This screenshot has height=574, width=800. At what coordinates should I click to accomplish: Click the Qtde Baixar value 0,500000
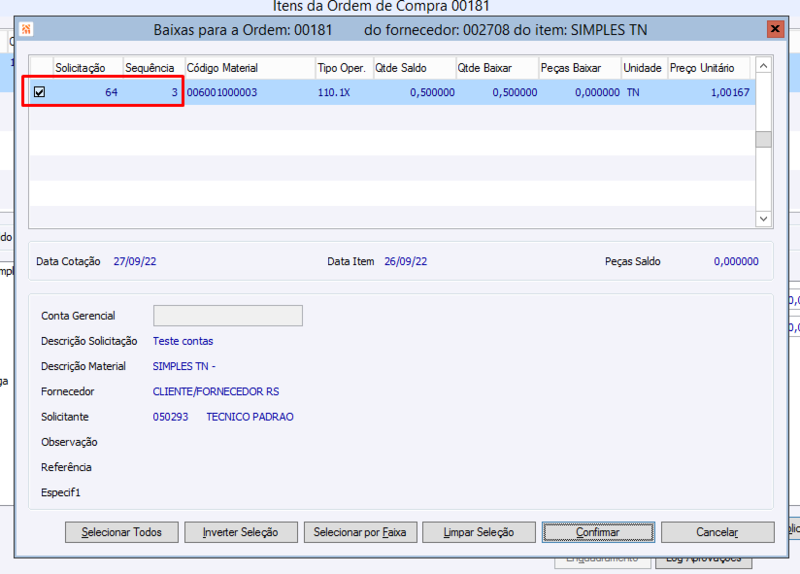tap(515, 92)
